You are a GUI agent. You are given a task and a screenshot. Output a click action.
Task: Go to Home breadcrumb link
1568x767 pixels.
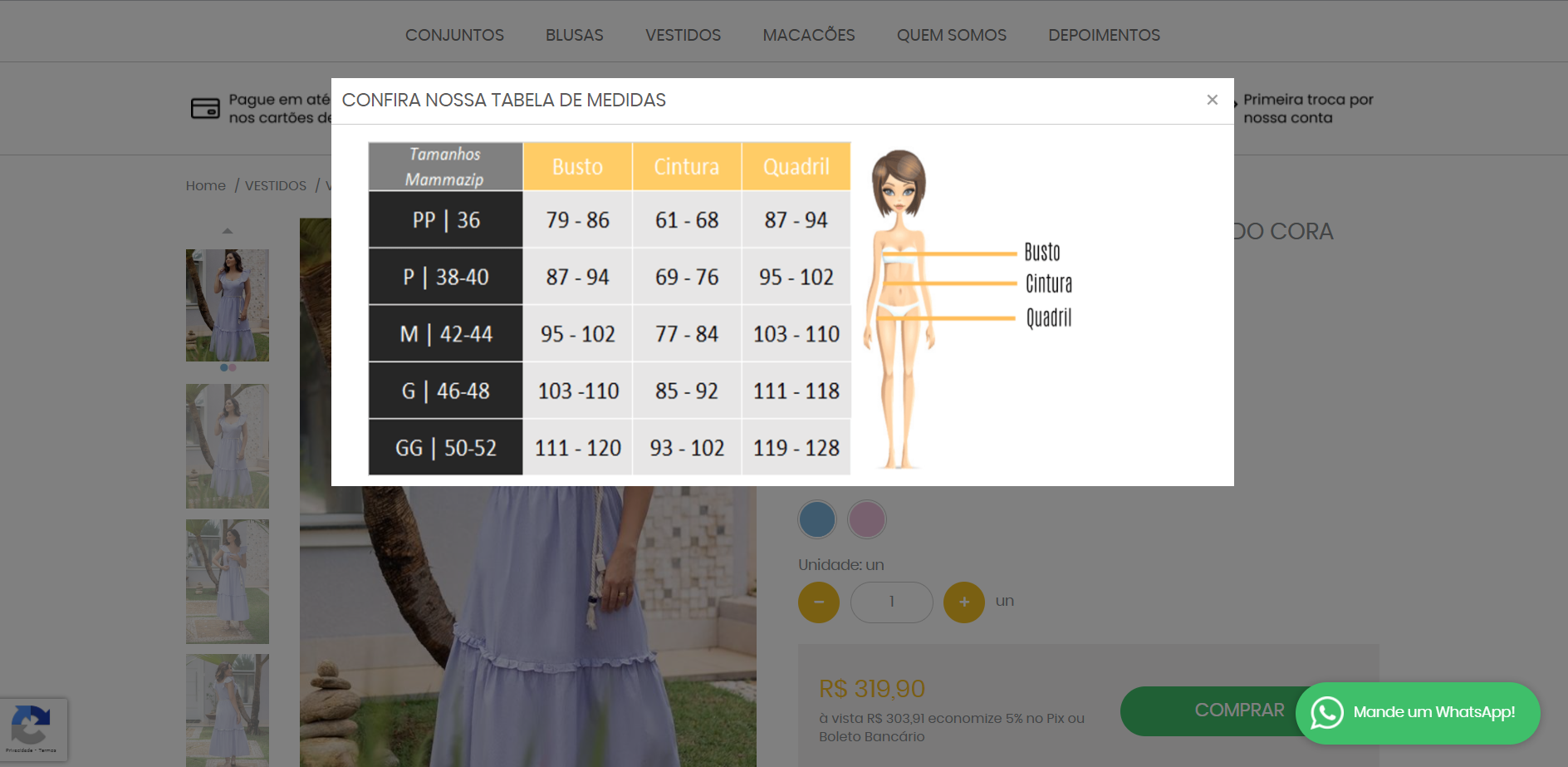tap(205, 185)
